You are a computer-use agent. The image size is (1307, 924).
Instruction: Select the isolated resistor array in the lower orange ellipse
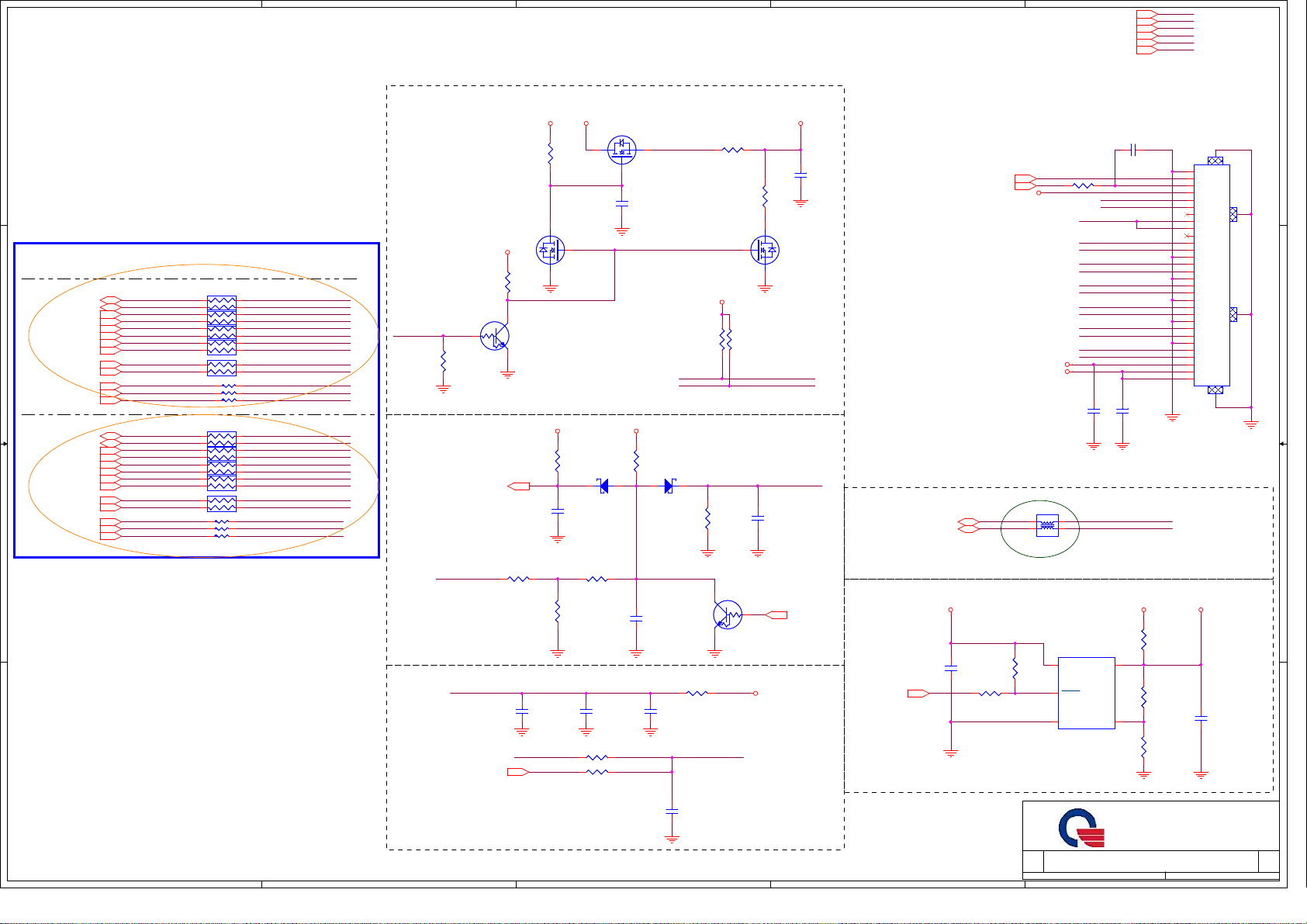click(222, 504)
